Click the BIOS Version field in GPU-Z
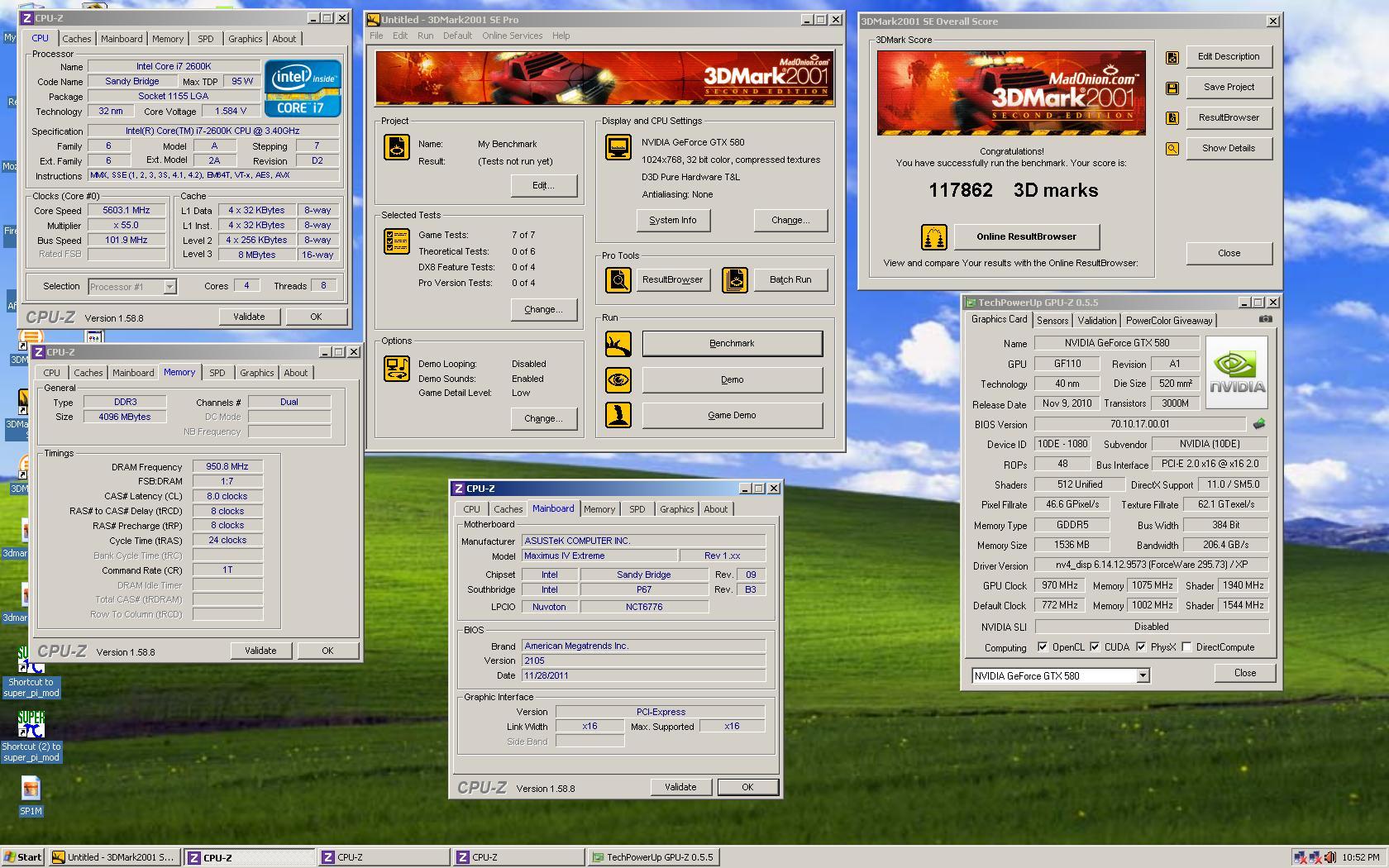The width and height of the screenshot is (1389, 868). click(x=1139, y=424)
